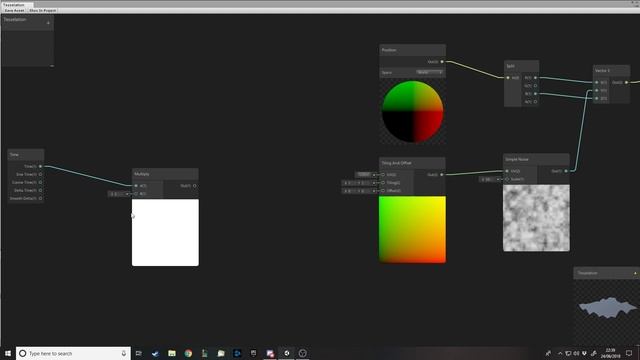Click the Tiling(2) input port

pyautogui.click(x=383, y=182)
